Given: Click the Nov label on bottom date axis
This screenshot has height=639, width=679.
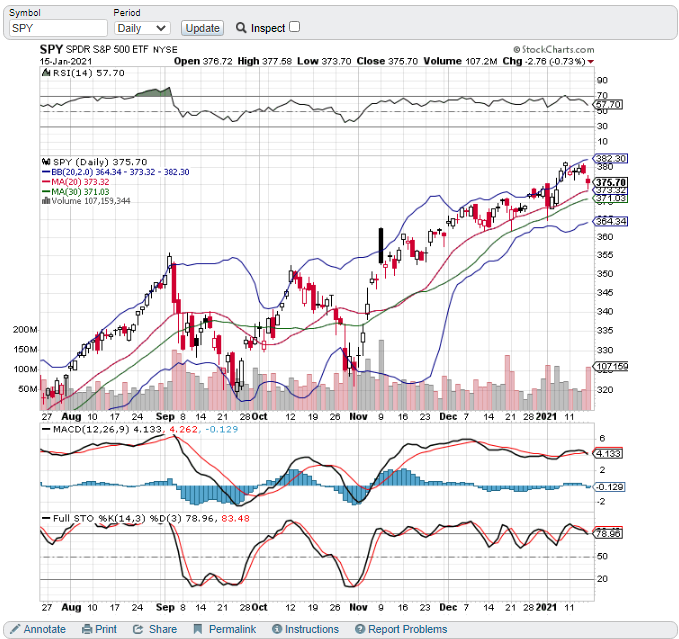Looking at the screenshot, I should tap(359, 607).
